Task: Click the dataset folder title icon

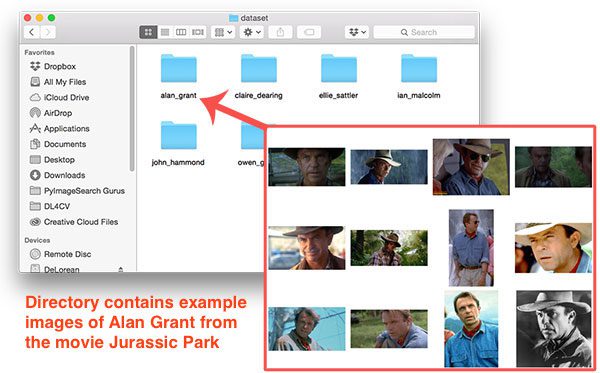Action: tap(233, 18)
